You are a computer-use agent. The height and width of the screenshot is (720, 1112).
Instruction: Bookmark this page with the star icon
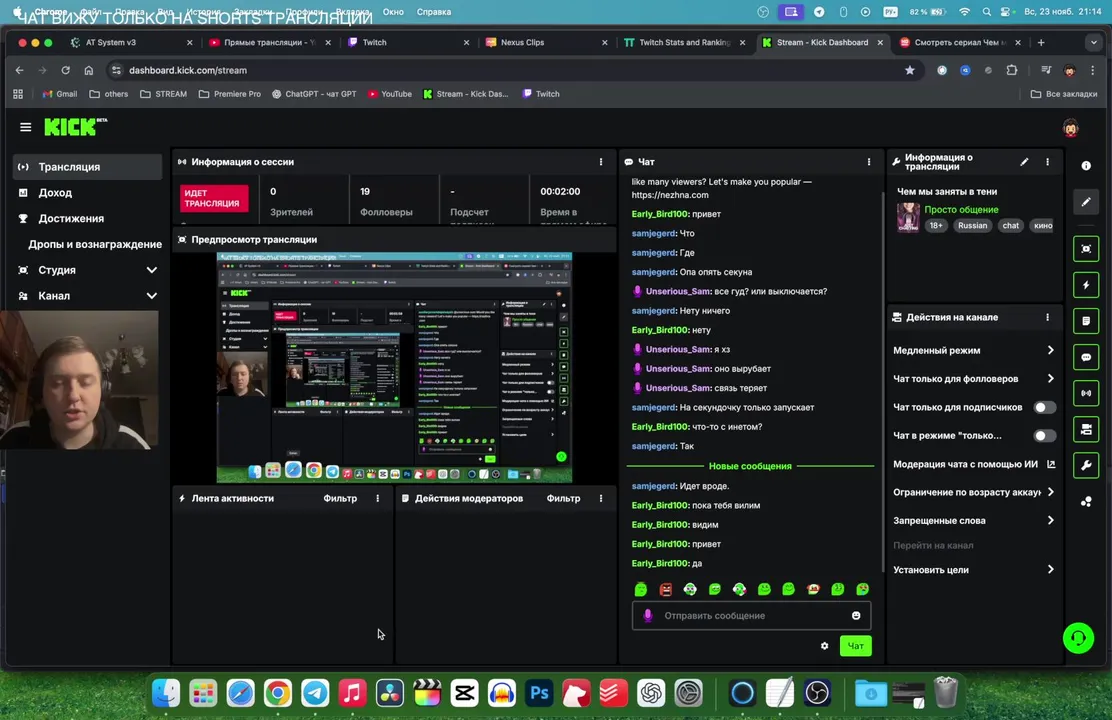coord(910,70)
